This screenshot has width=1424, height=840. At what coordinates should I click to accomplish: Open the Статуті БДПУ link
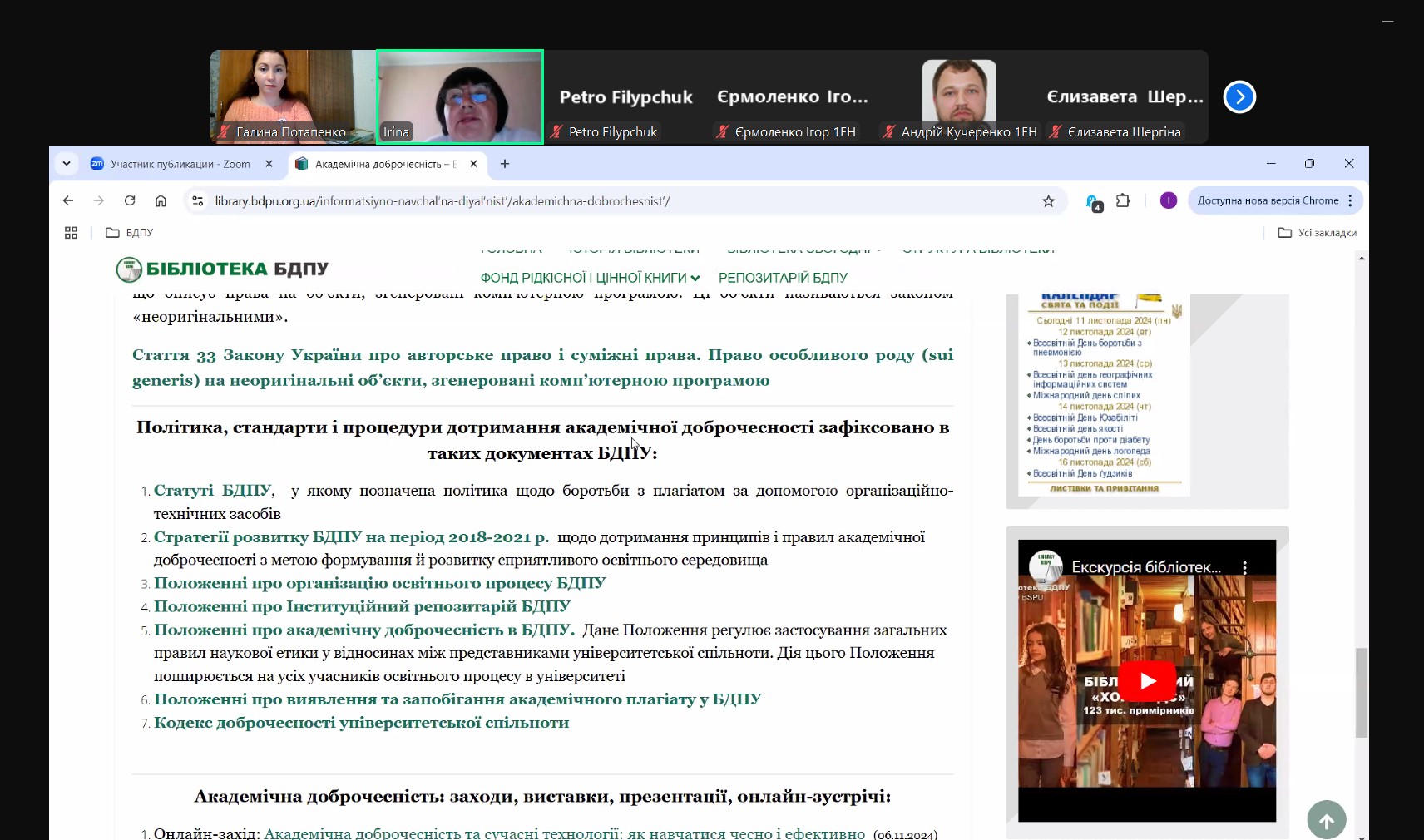pyautogui.click(x=213, y=491)
